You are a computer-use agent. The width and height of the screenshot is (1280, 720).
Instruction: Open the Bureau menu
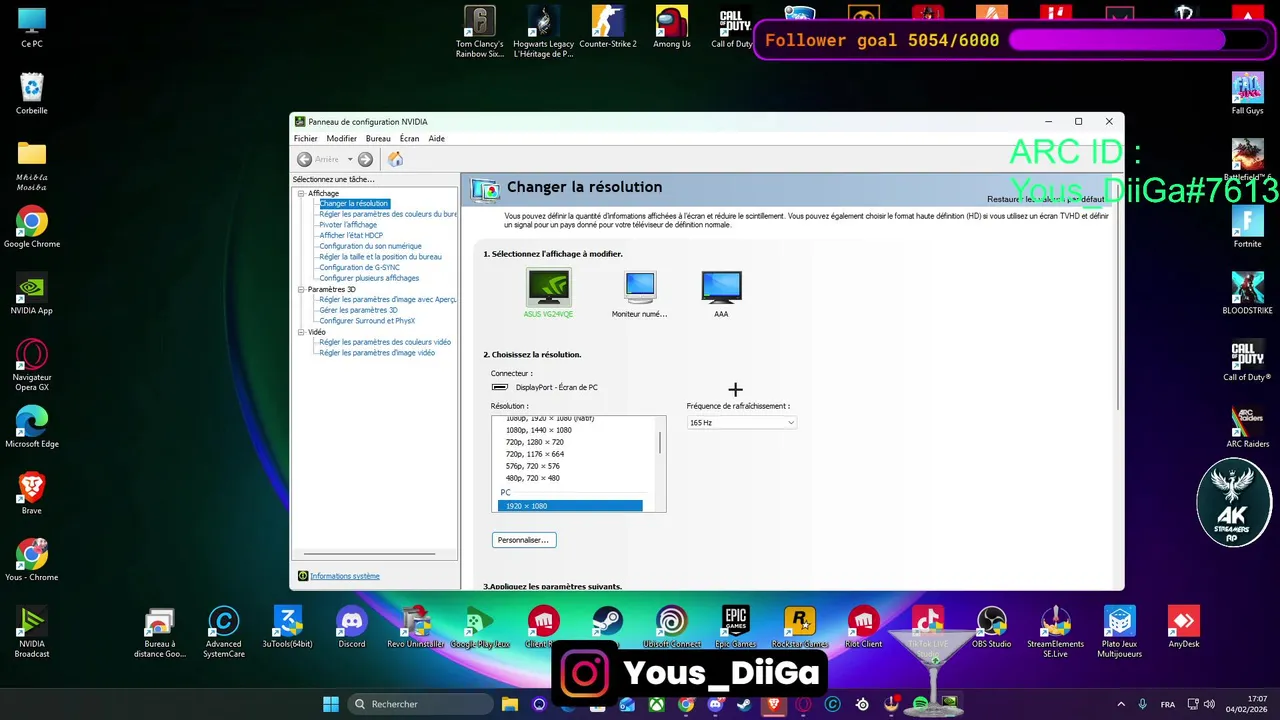click(378, 138)
